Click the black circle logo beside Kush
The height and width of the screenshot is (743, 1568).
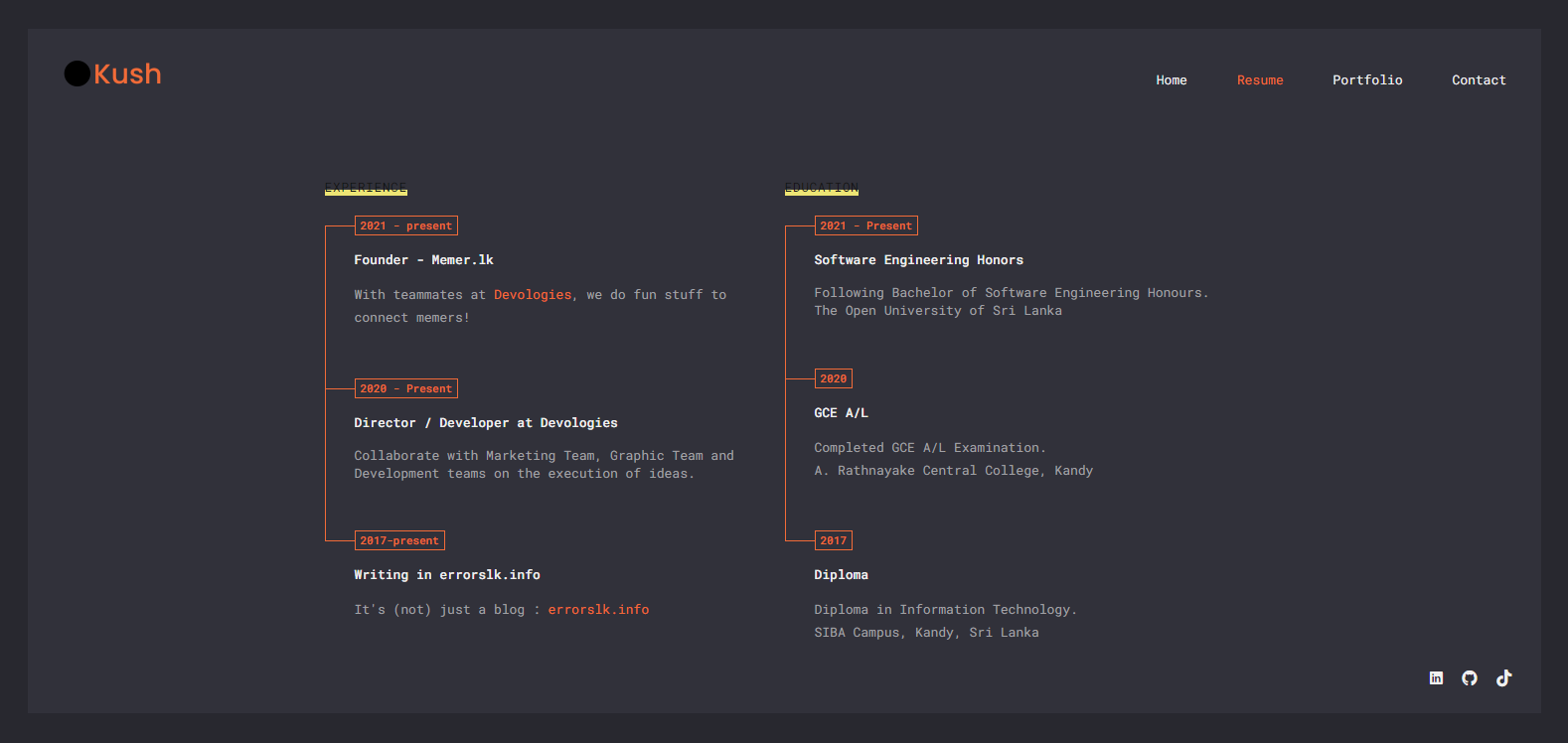pos(78,74)
